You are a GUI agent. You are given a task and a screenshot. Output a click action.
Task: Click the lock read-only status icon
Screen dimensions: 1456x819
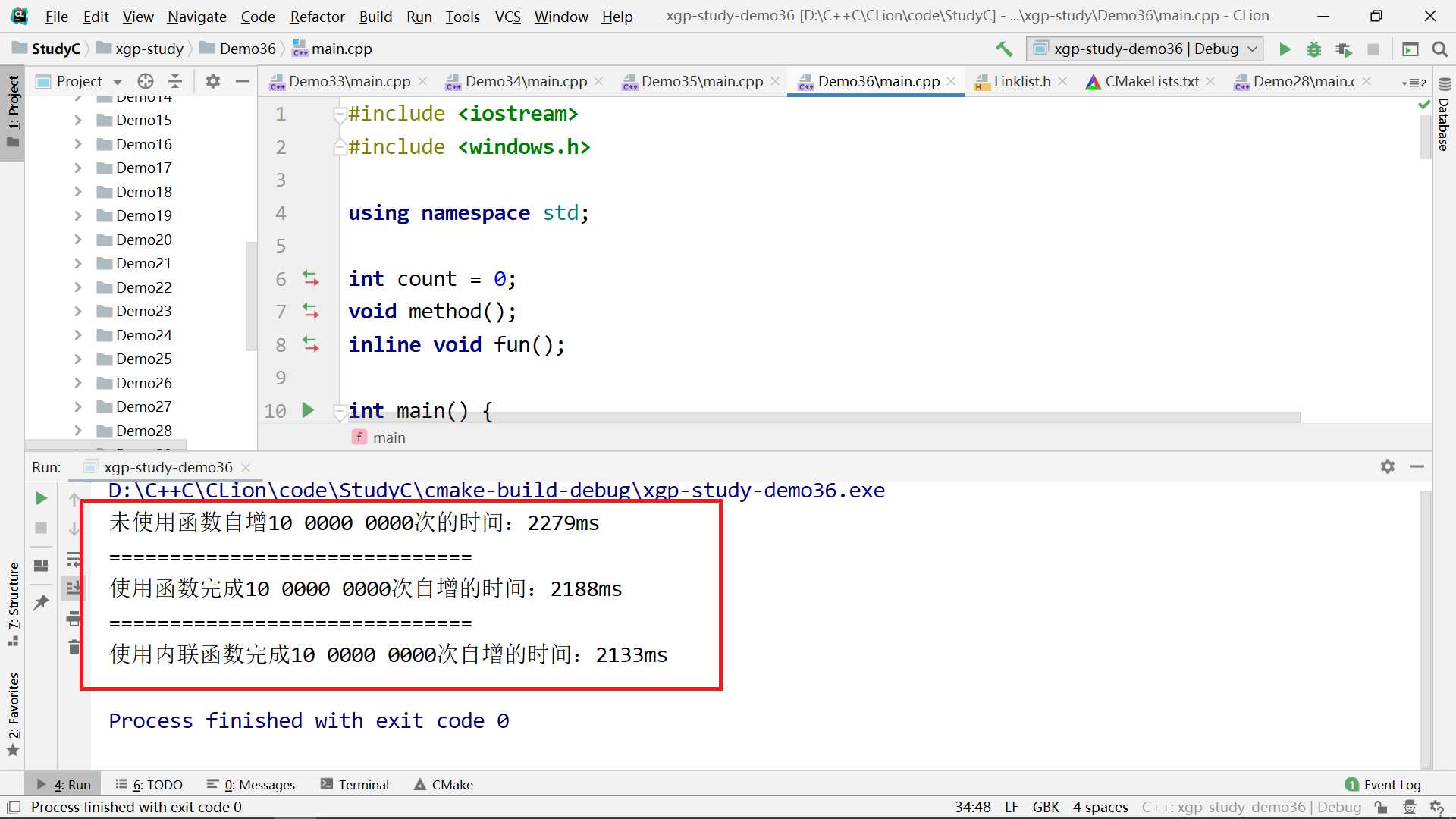[x=1381, y=807]
